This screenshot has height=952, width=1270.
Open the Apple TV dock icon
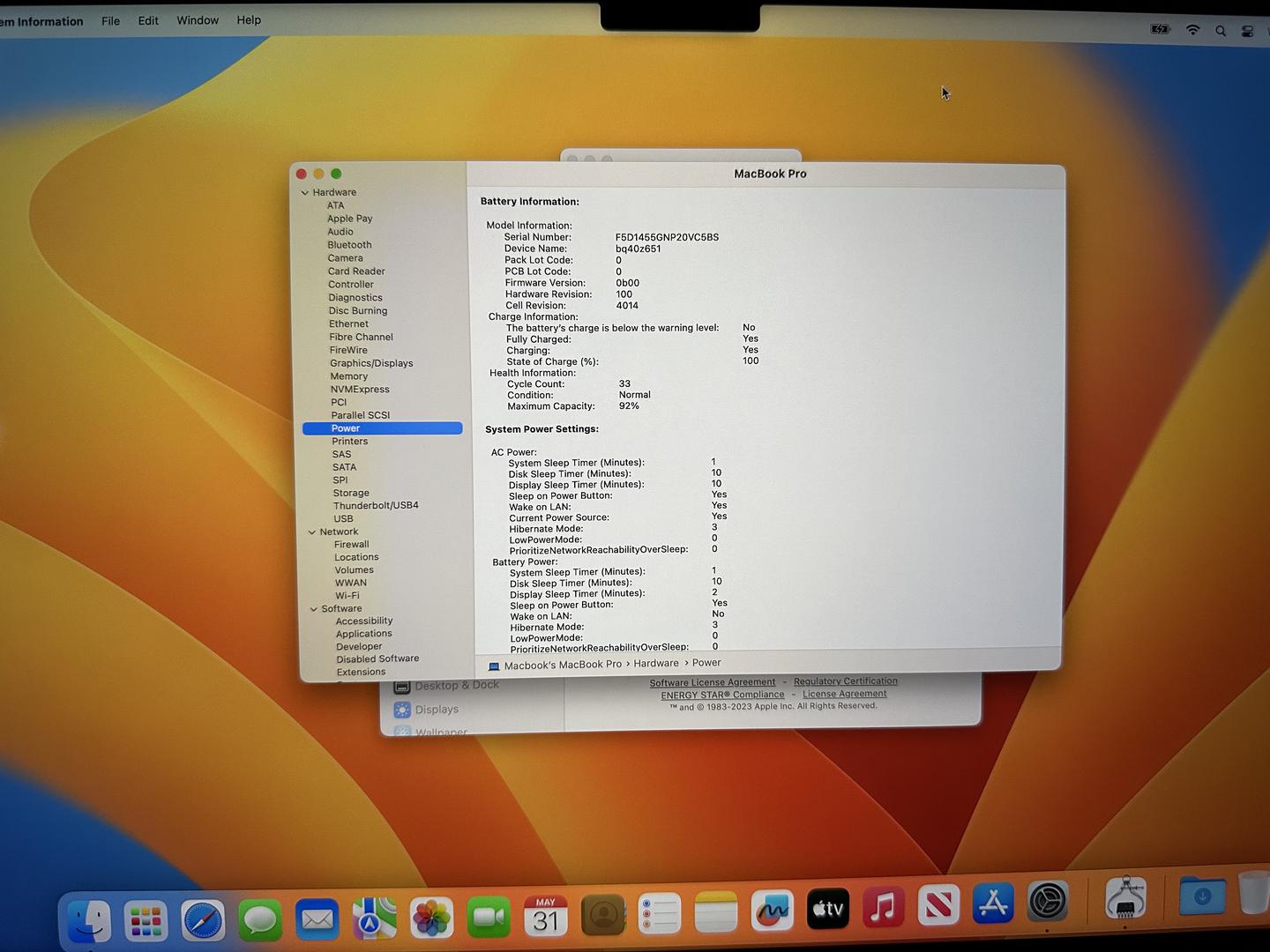pyautogui.click(x=827, y=909)
